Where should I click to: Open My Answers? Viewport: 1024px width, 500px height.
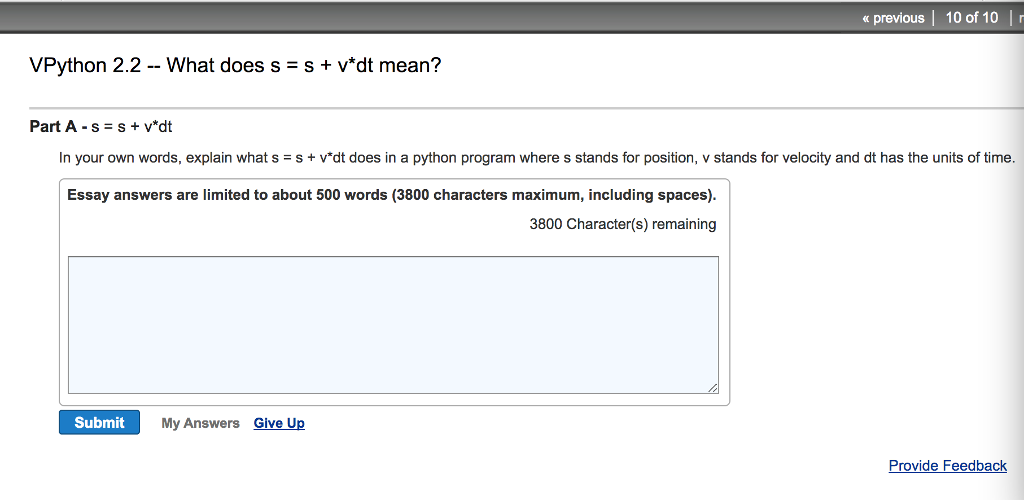pos(200,423)
